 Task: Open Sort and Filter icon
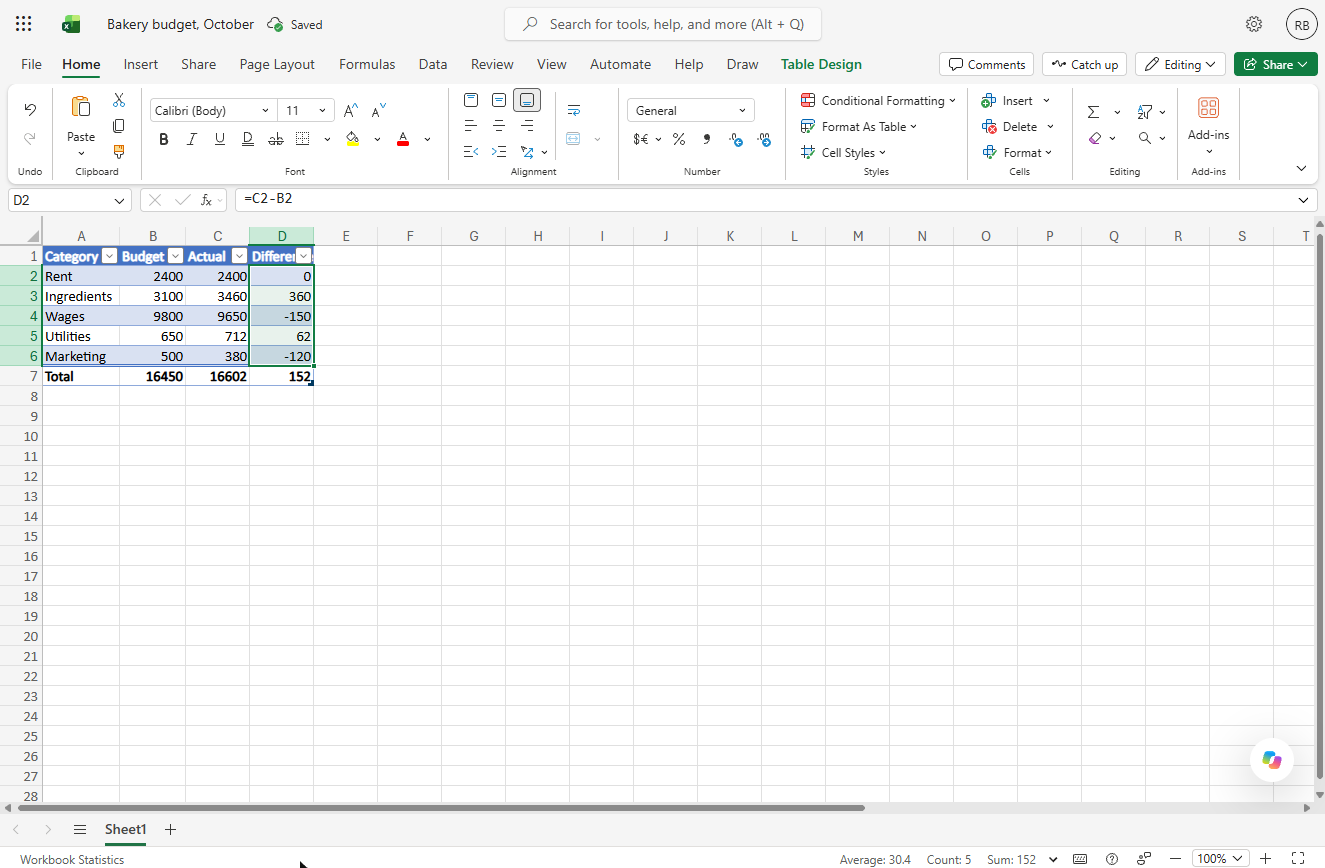click(1145, 112)
